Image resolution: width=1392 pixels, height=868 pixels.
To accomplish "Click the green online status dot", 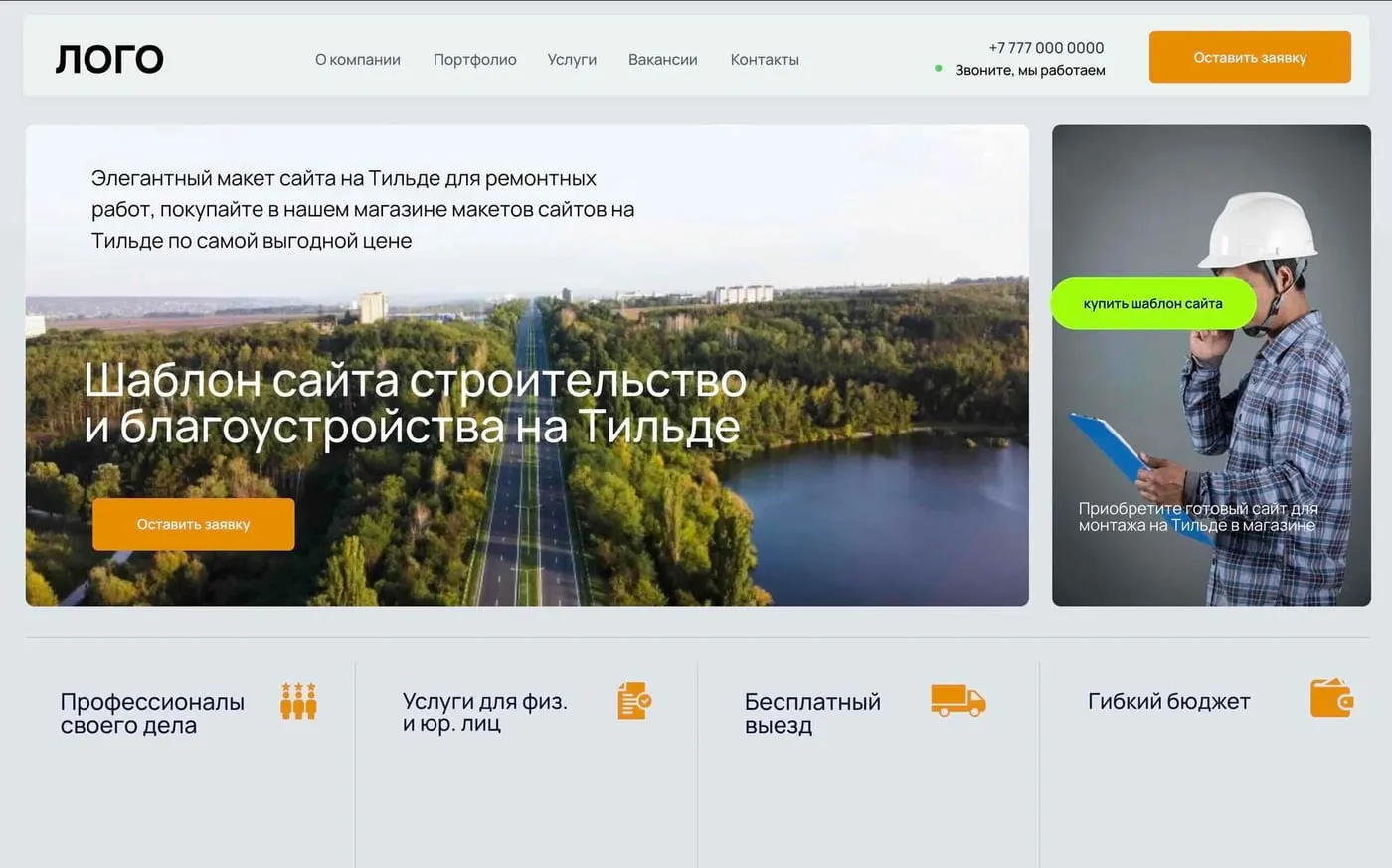I will (939, 69).
